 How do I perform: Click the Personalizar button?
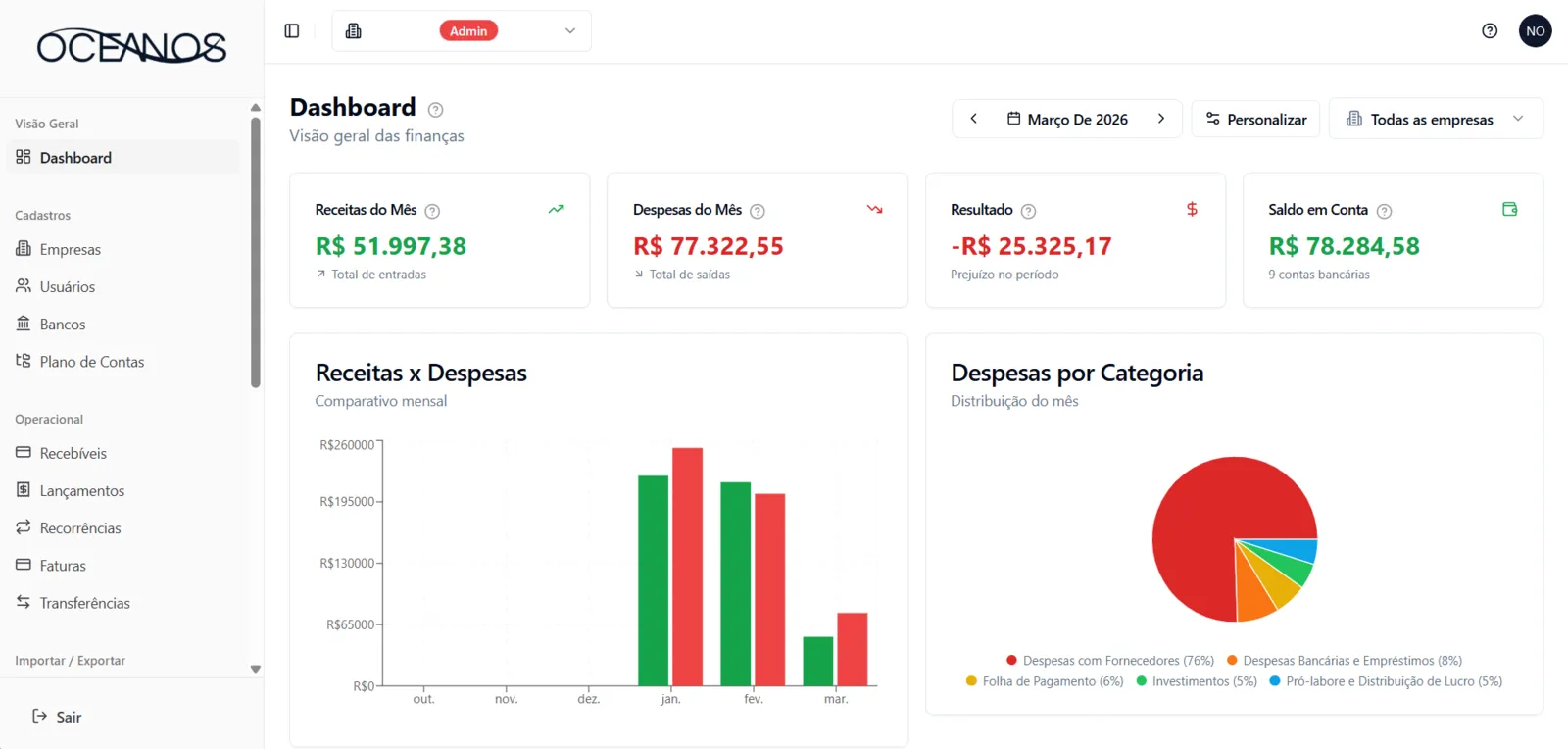pyautogui.click(x=1255, y=119)
